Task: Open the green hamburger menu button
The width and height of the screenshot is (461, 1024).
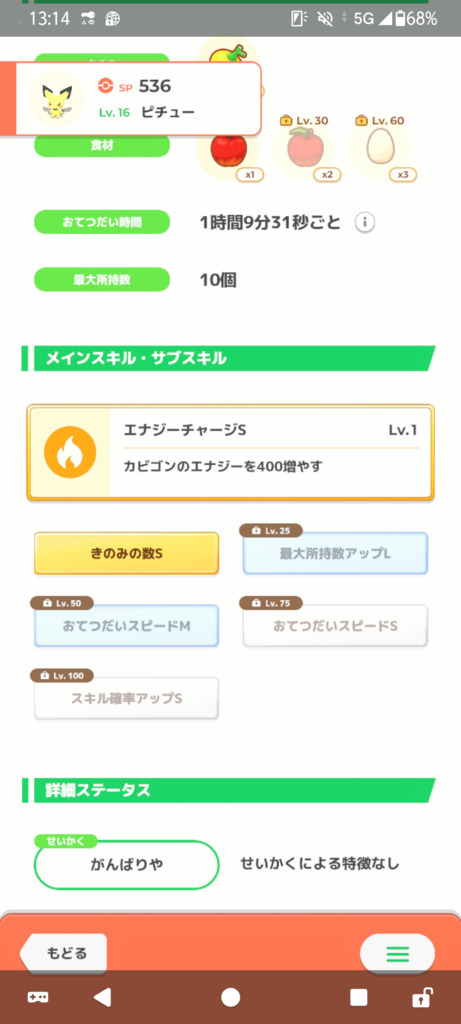Action: pos(397,954)
